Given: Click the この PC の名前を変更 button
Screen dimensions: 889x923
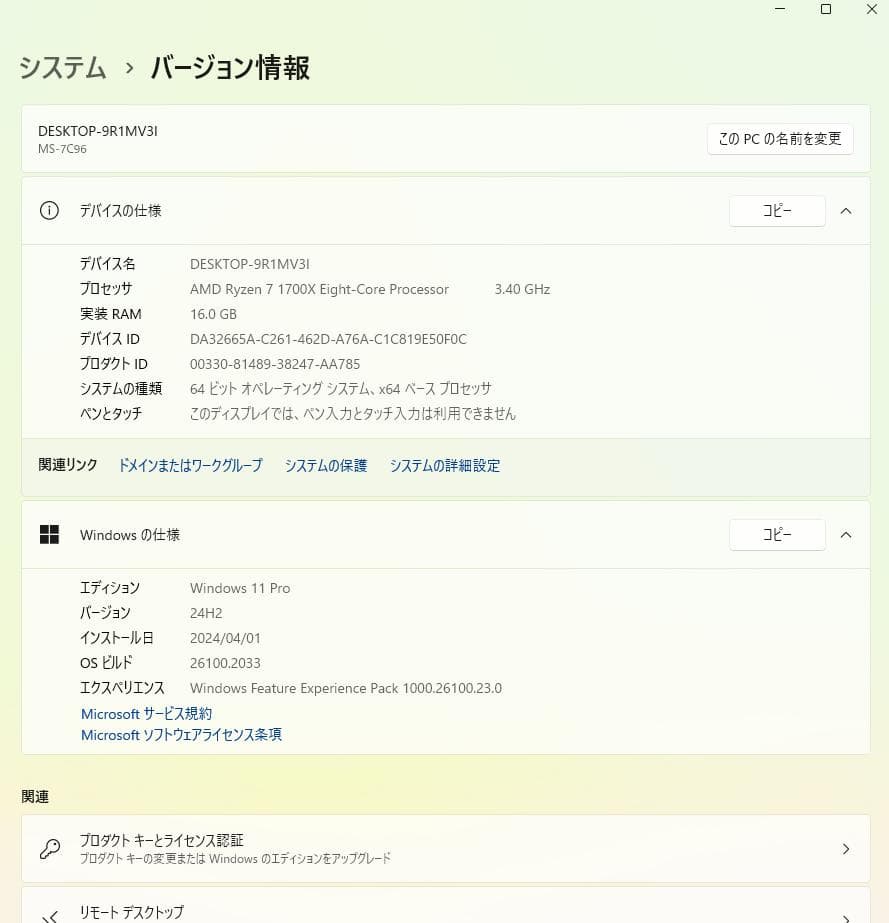Looking at the screenshot, I should point(779,139).
